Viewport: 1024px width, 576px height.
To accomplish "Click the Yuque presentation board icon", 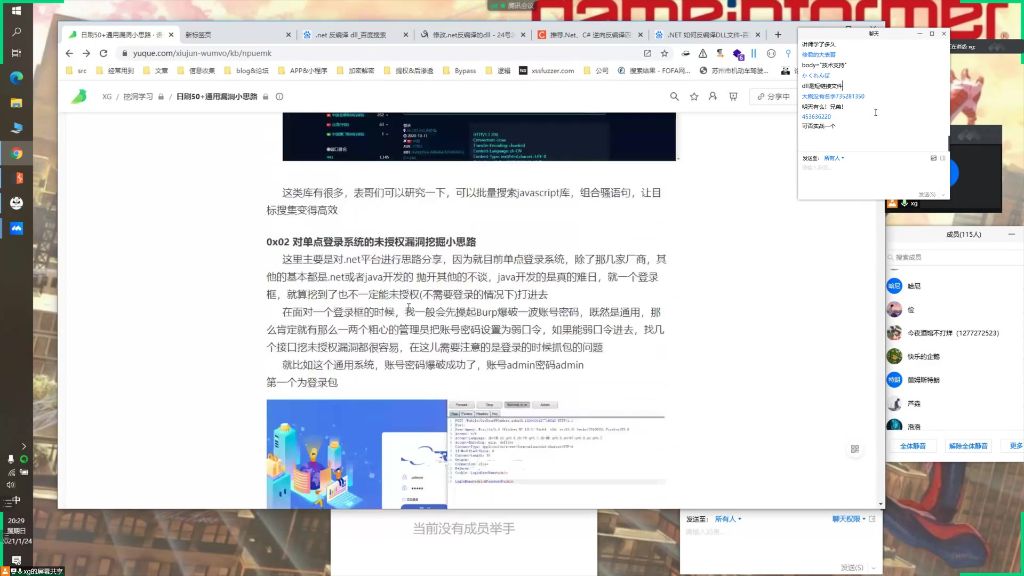I will click(733, 97).
